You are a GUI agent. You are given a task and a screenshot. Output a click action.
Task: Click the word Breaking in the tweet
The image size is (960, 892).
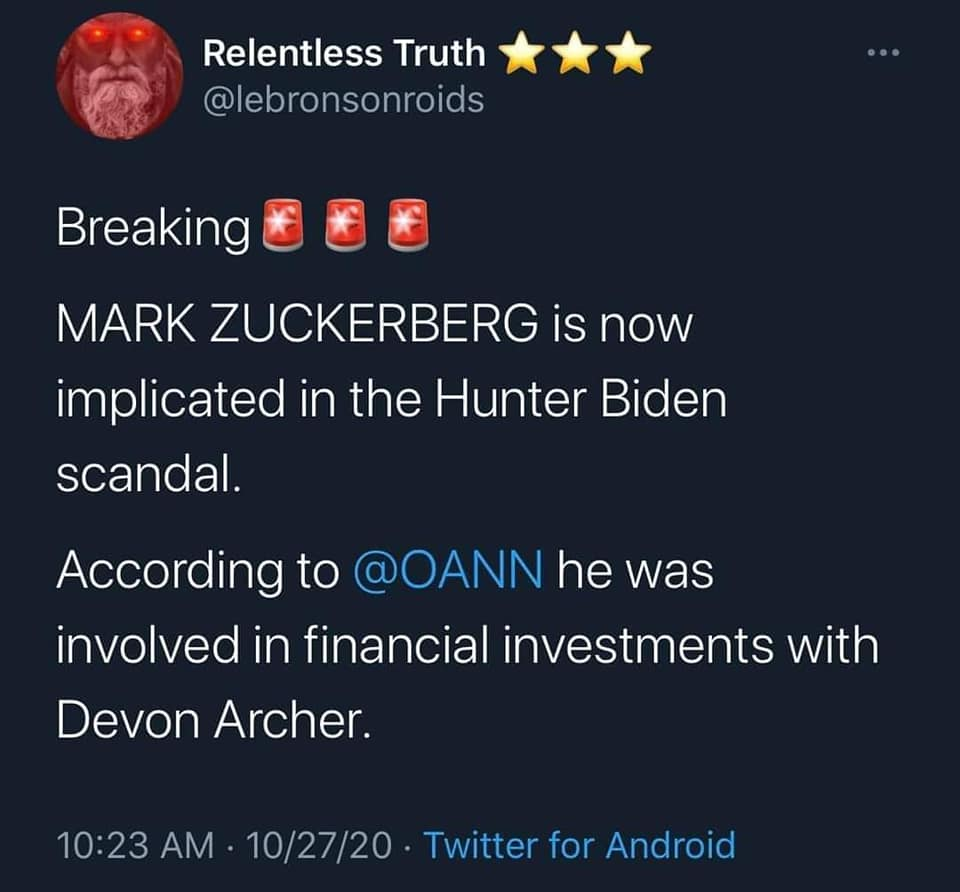pyautogui.click(x=152, y=228)
